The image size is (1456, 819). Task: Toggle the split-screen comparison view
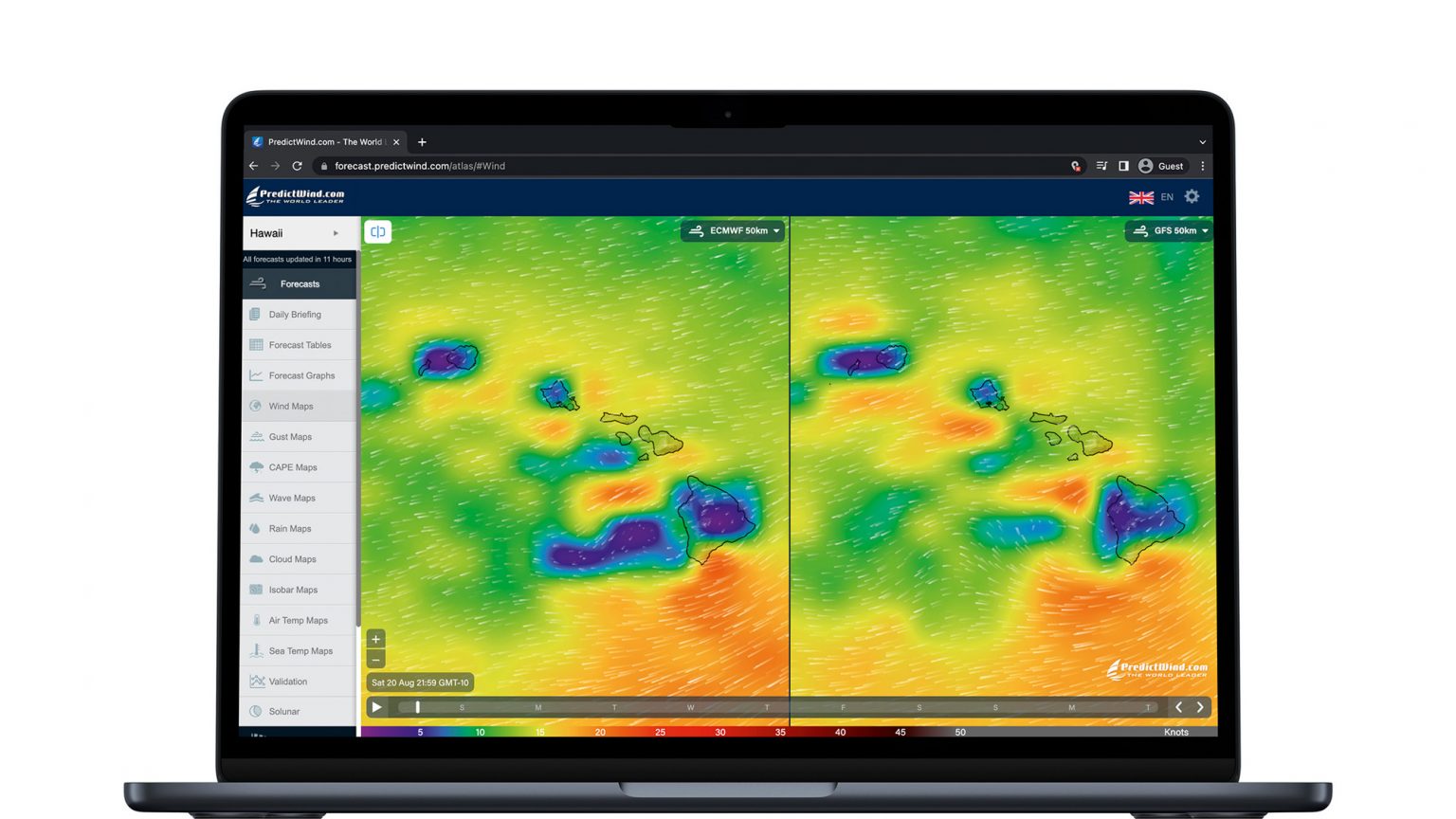click(377, 230)
